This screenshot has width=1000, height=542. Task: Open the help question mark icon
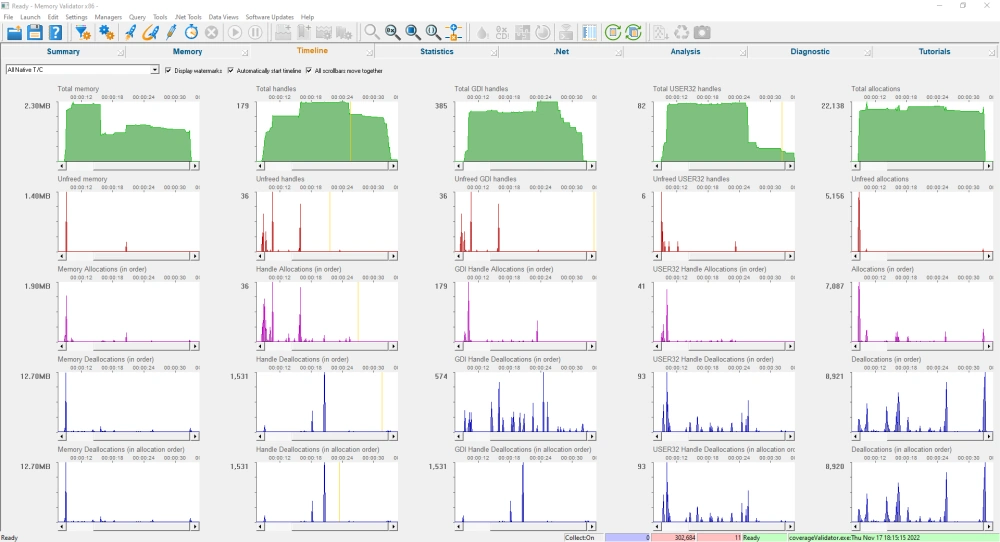55,33
